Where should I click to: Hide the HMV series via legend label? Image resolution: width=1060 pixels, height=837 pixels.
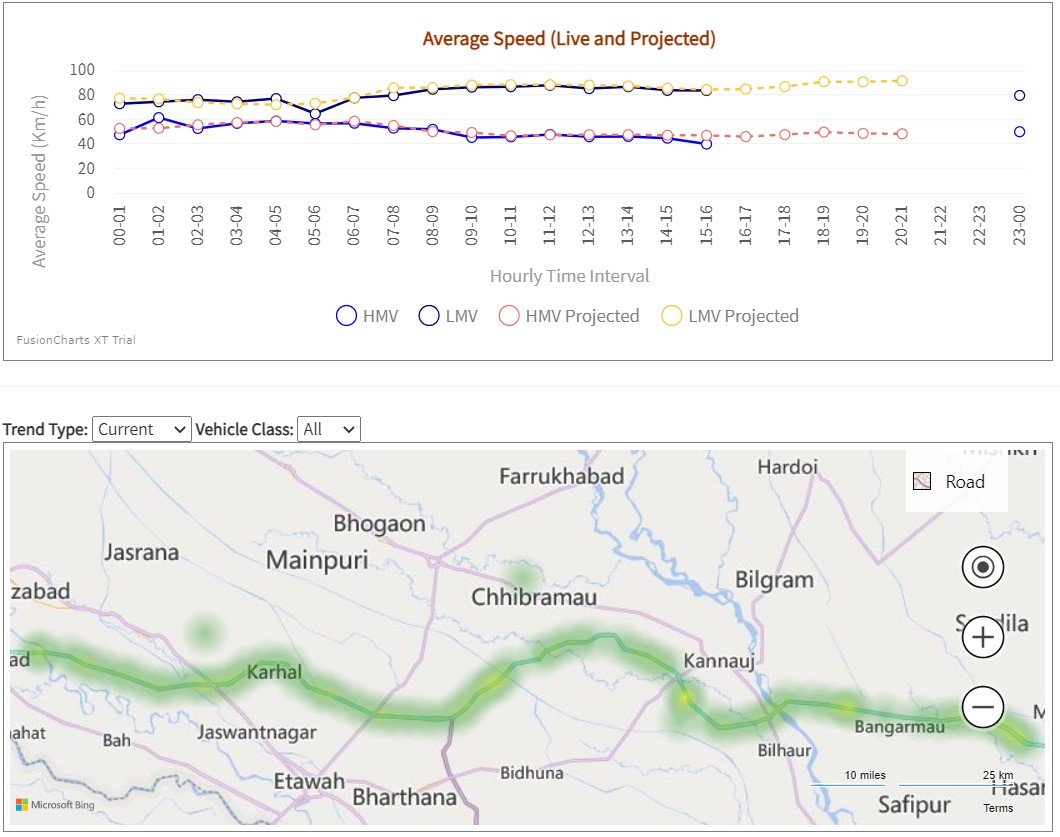point(380,316)
